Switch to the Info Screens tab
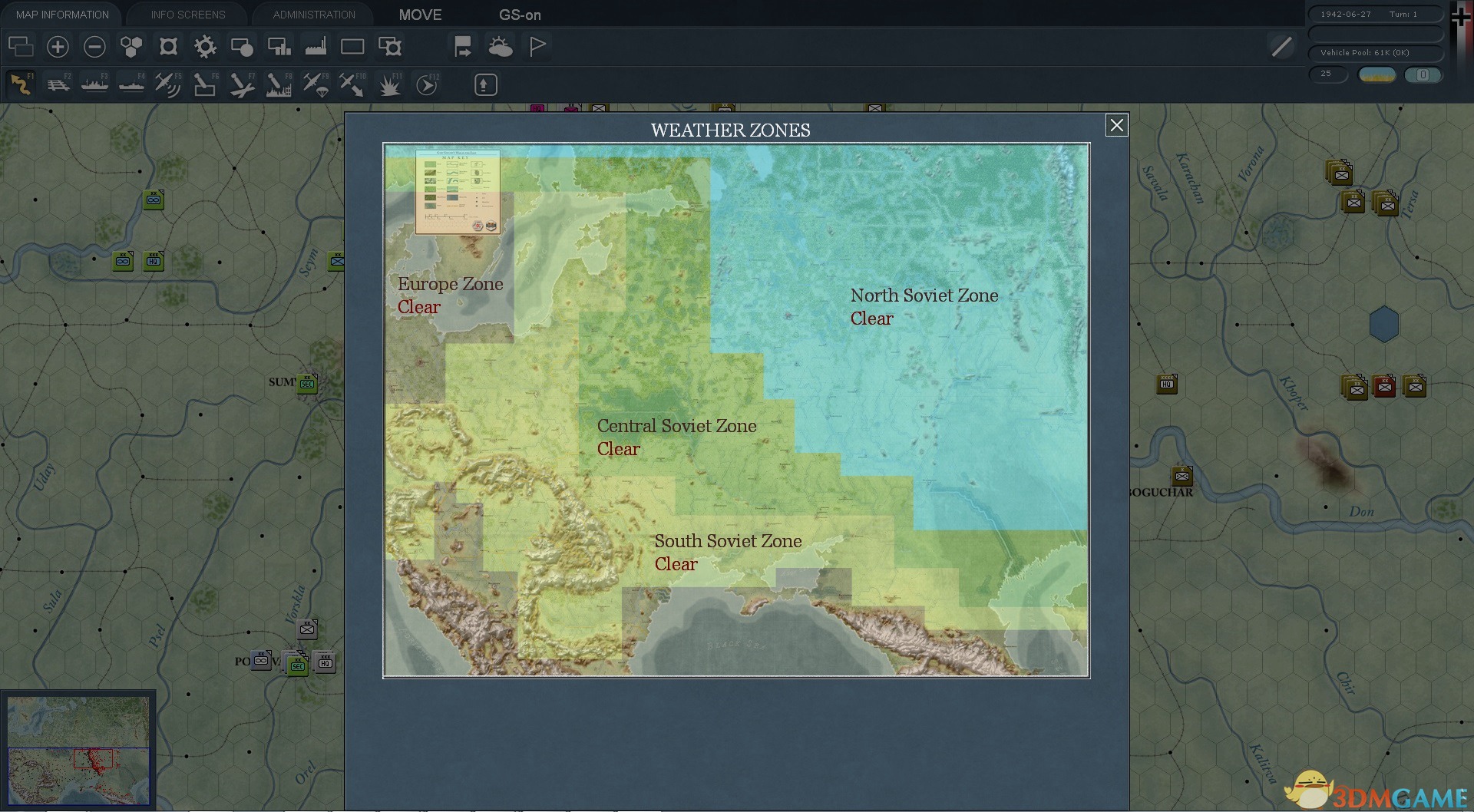The width and height of the screenshot is (1474, 812). pyautogui.click(x=188, y=15)
